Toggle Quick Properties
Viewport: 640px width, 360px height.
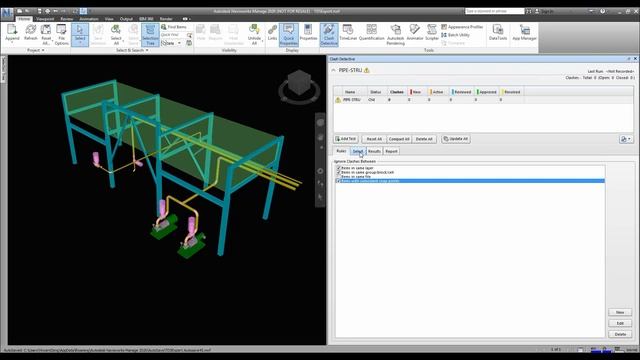[289, 34]
